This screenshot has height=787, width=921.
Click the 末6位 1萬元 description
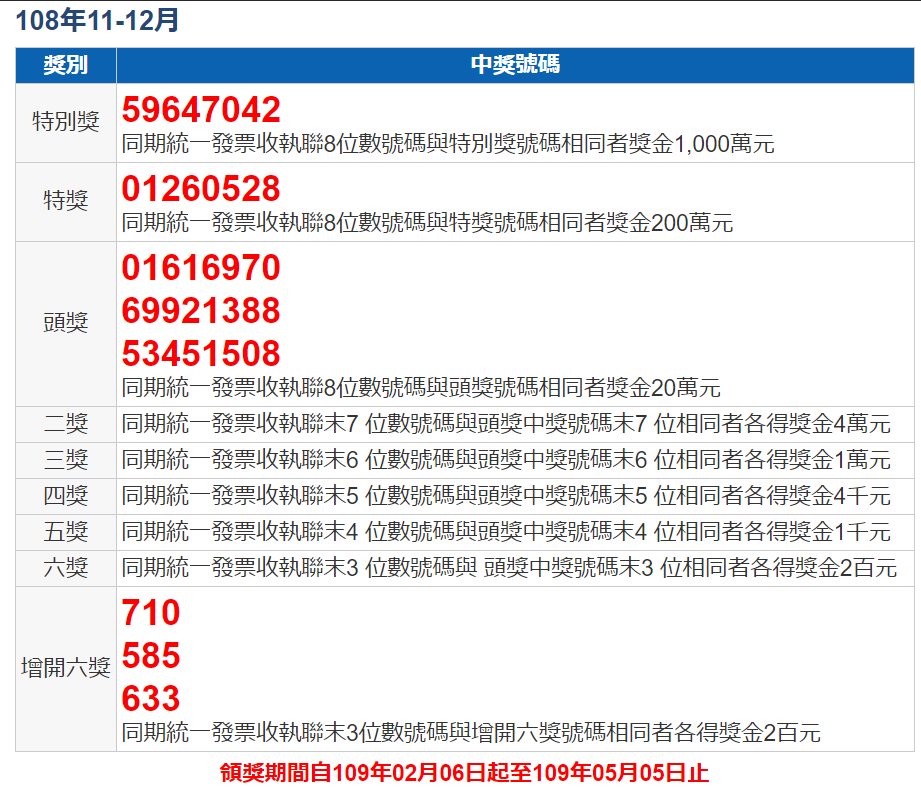tap(506, 460)
